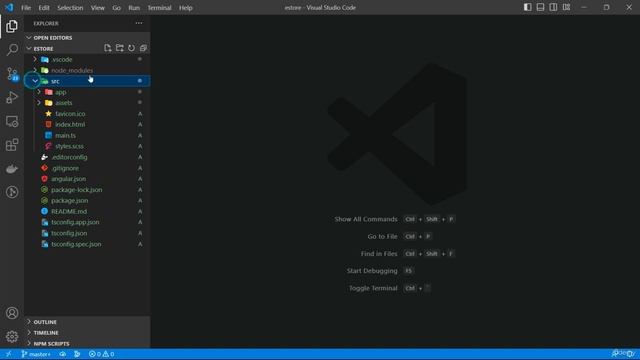Image resolution: width=640 pixels, height=360 pixels.
Task: Open the errors and warnings indicator
Action: [101, 354]
